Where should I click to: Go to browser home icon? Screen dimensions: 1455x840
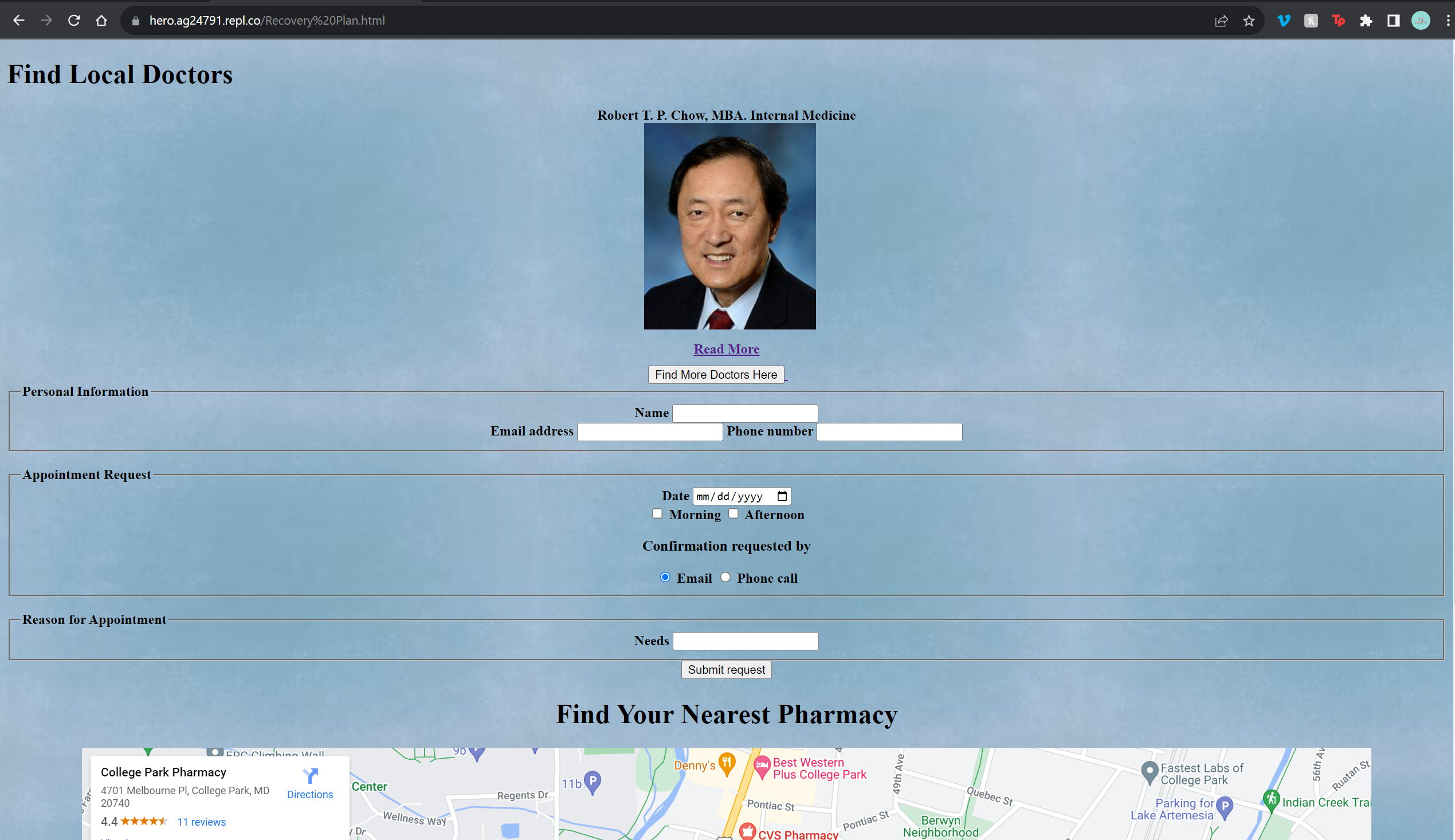pos(101,21)
